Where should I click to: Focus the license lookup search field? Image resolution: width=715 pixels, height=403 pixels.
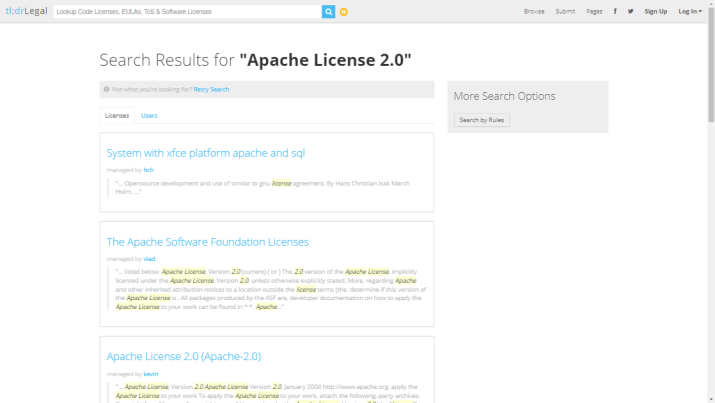pyautogui.click(x=186, y=11)
